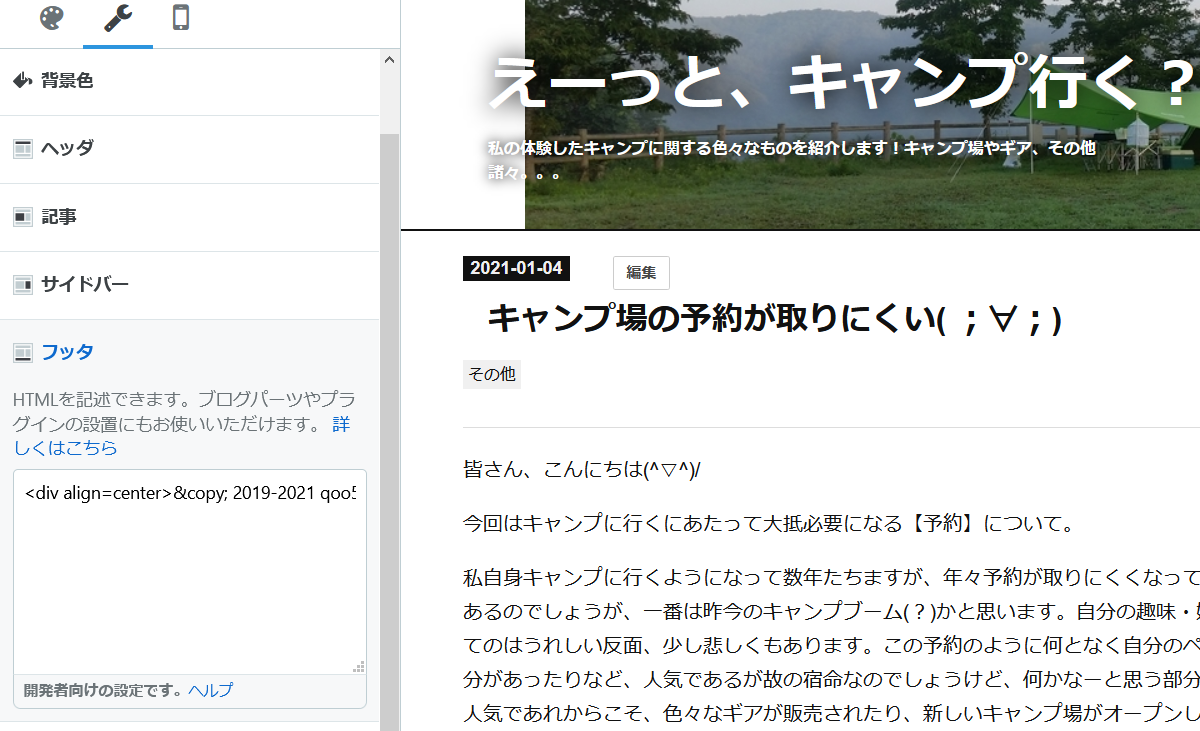Select the その他 category tag

(492, 374)
